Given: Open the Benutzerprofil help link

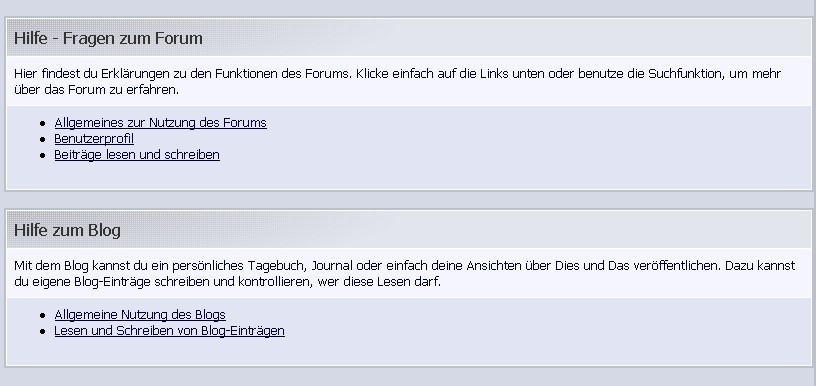Looking at the screenshot, I should coord(94,139).
